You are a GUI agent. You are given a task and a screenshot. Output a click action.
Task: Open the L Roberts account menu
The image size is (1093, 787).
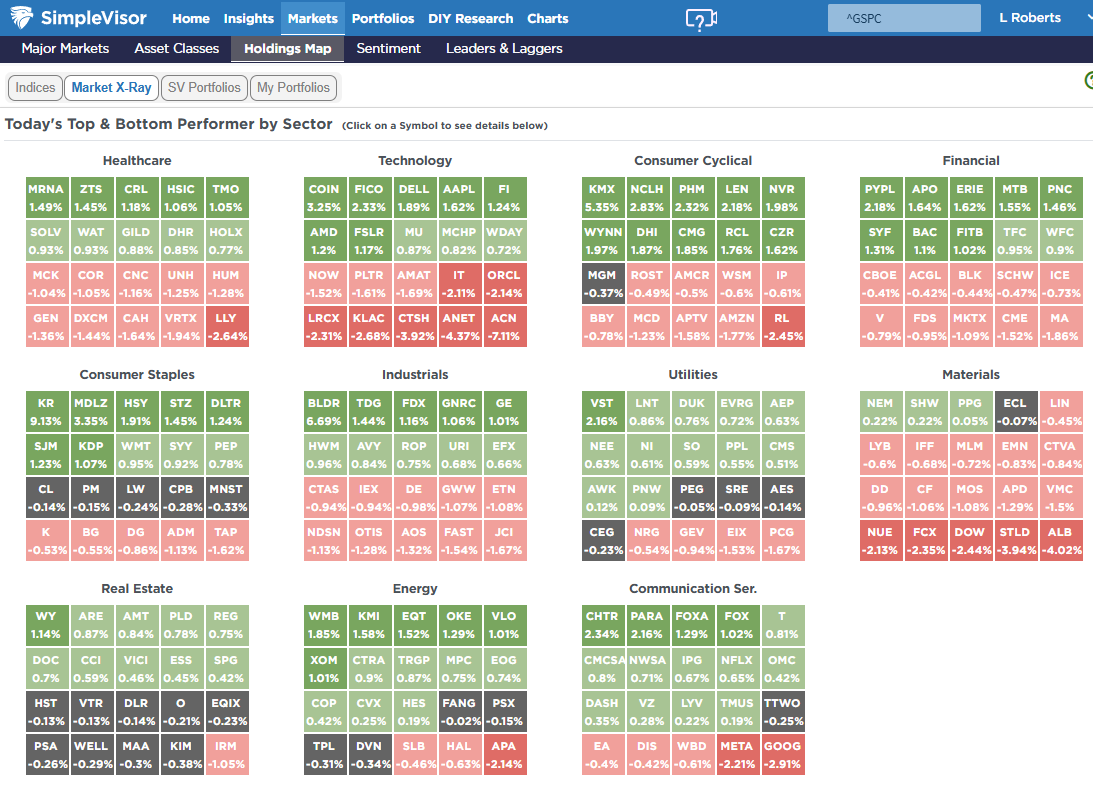[1030, 18]
